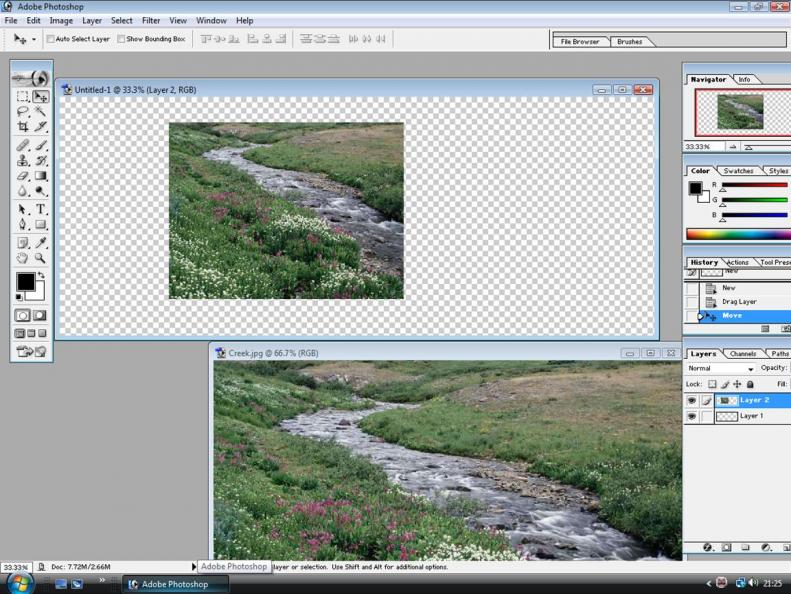Select the Pen tool

click(23, 224)
